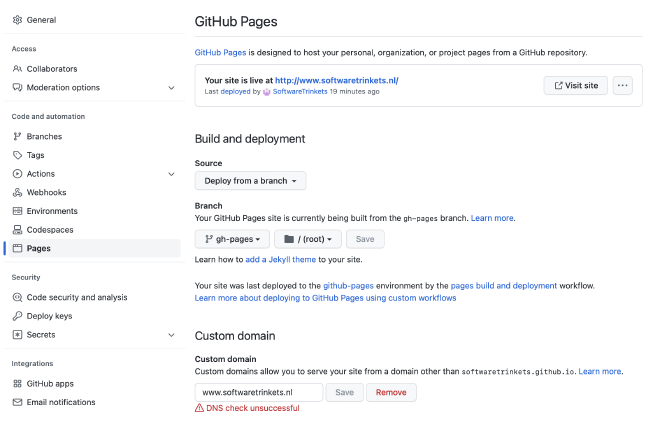This screenshot has height=422, width=660.
Task: Click the Environments icon in sidebar
Action: [17, 211]
